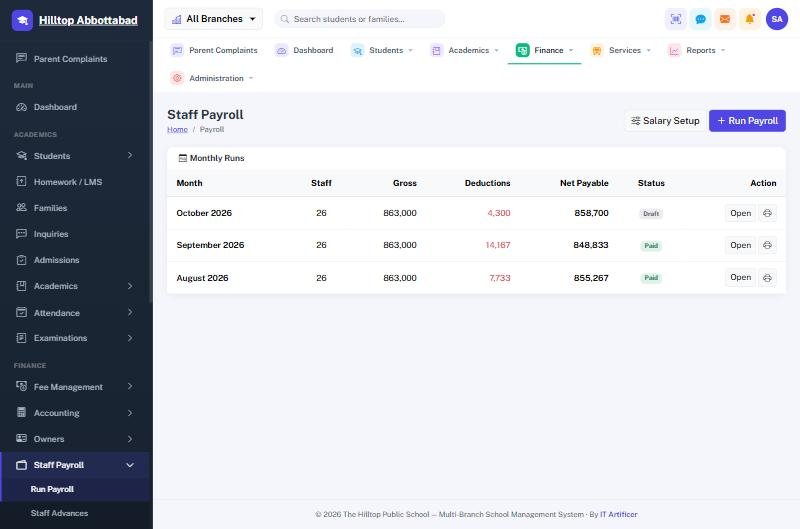Open the August 2026 payroll run
The height and width of the screenshot is (529, 800).
(740, 278)
